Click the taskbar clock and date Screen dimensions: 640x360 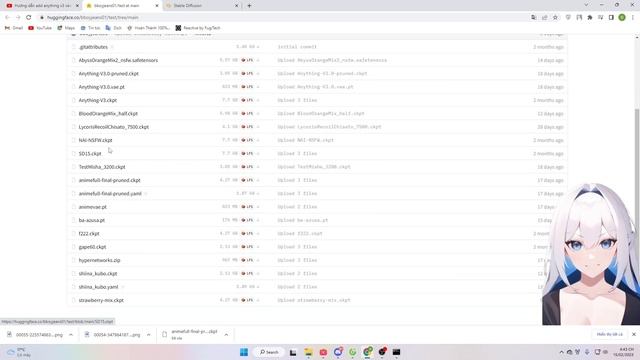[626, 352]
